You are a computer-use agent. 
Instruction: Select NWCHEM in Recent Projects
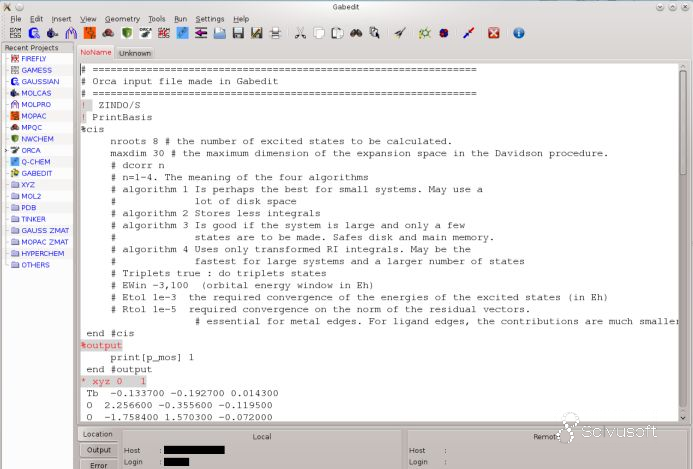pyautogui.click(x=37, y=139)
